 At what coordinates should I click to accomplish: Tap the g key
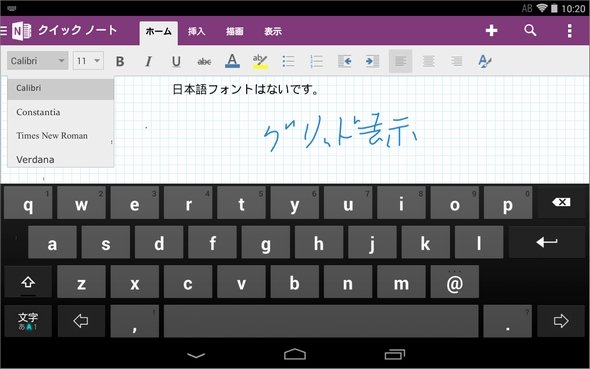(266, 243)
